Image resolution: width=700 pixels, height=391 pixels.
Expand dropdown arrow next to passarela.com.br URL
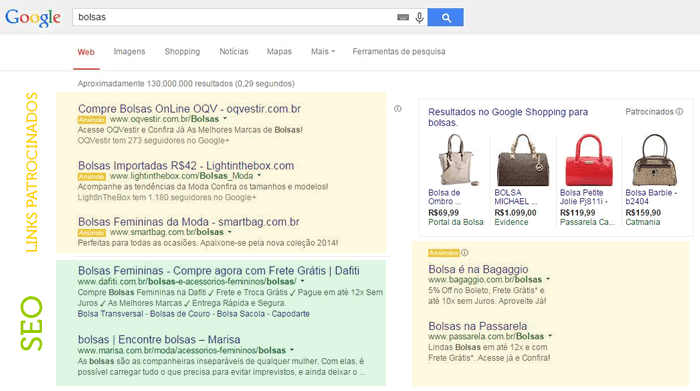point(550,336)
